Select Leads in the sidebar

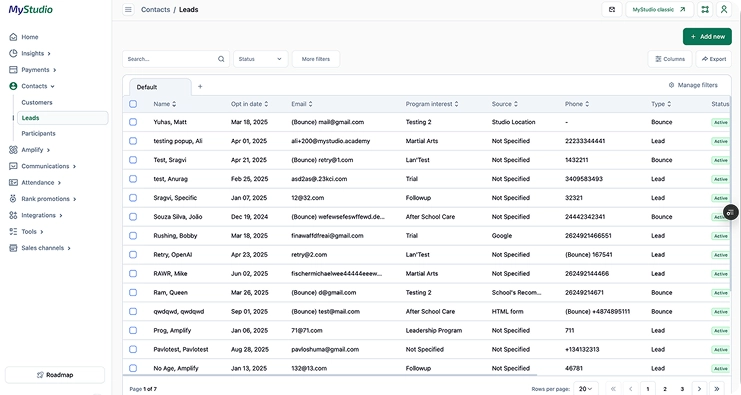(x=63, y=118)
